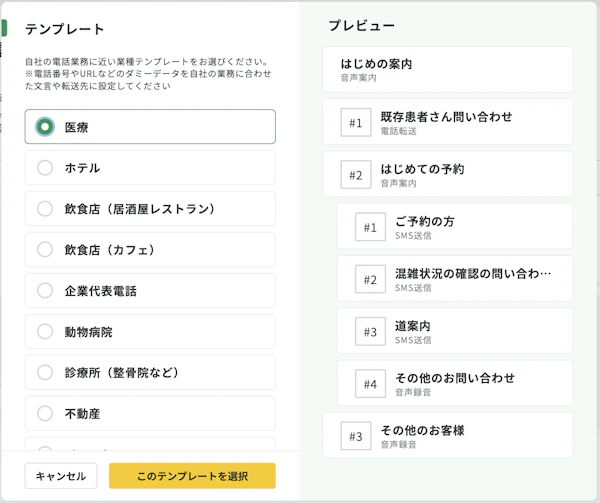
Task: Click #1 badge of 既存患者さん問い合わせ
Action: 355,123
